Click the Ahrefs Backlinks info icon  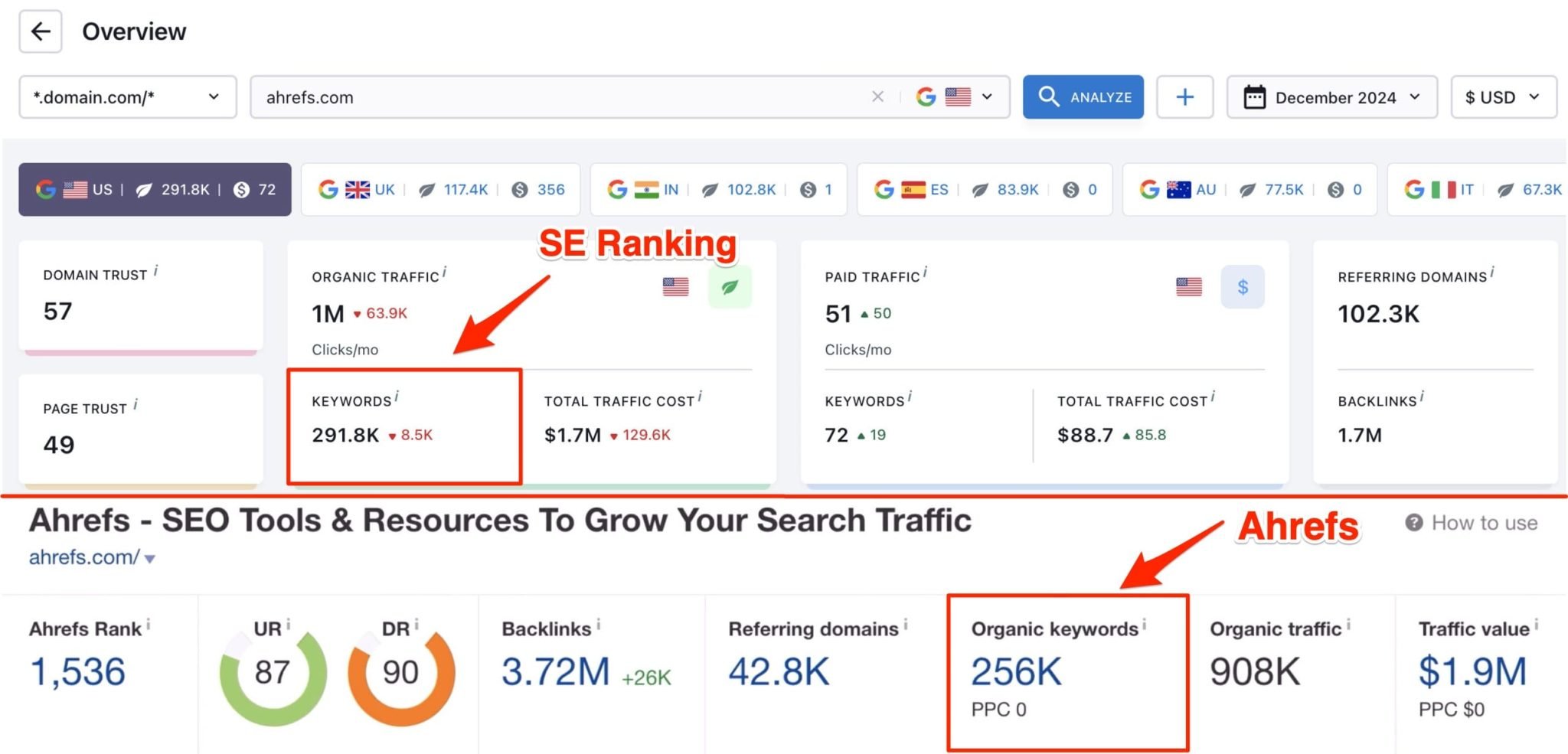[x=599, y=625]
